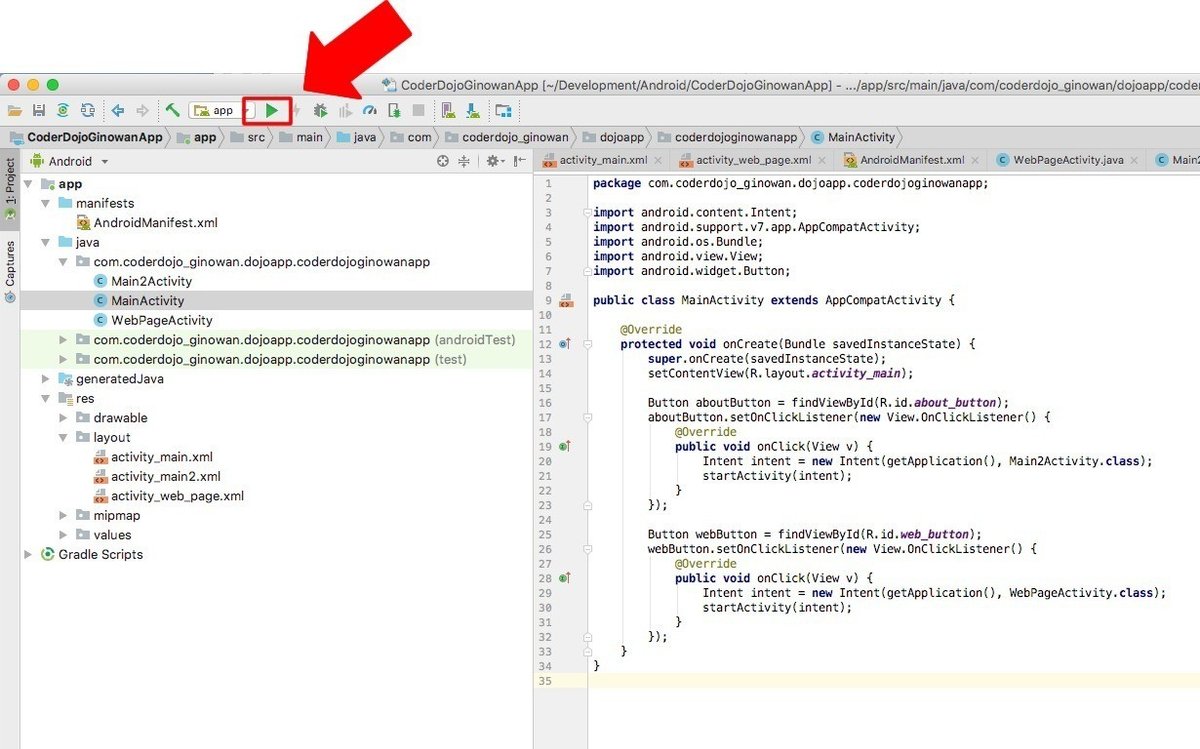The height and width of the screenshot is (749, 1200).
Task: Navigate back with the left arrow
Action: point(118,110)
